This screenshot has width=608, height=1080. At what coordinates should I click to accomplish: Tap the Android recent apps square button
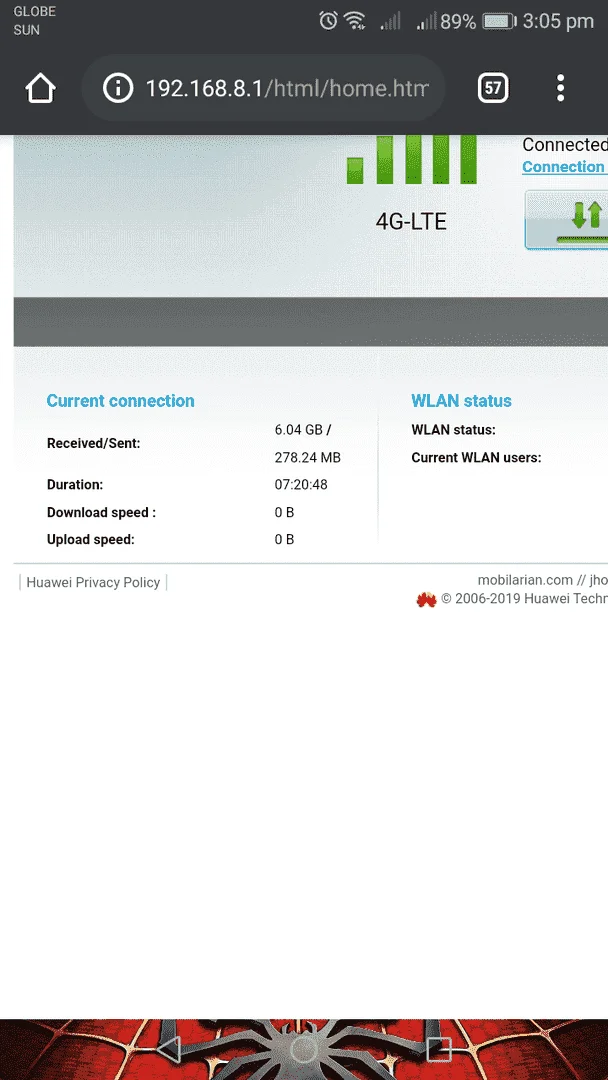439,1049
